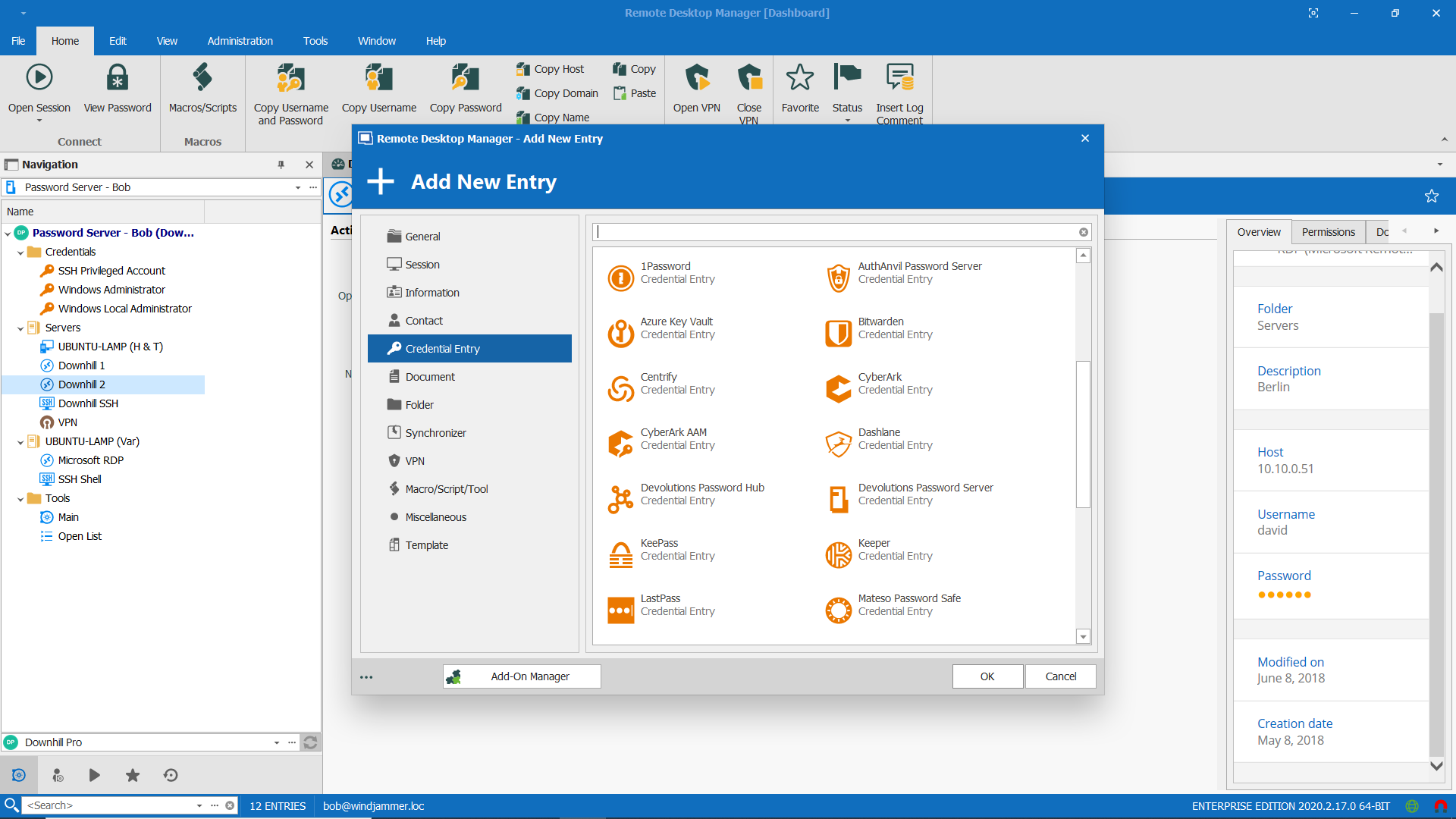Select Session category in dialog list
This screenshot has width=1456, height=819.
click(x=469, y=265)
